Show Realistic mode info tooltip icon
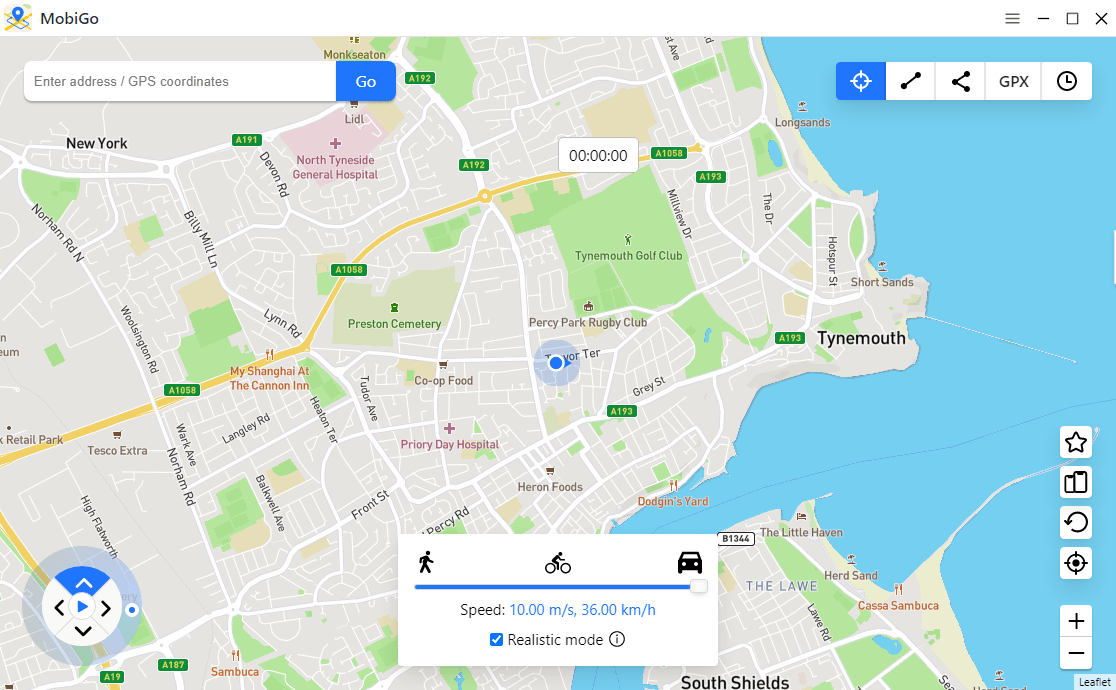 617,639
